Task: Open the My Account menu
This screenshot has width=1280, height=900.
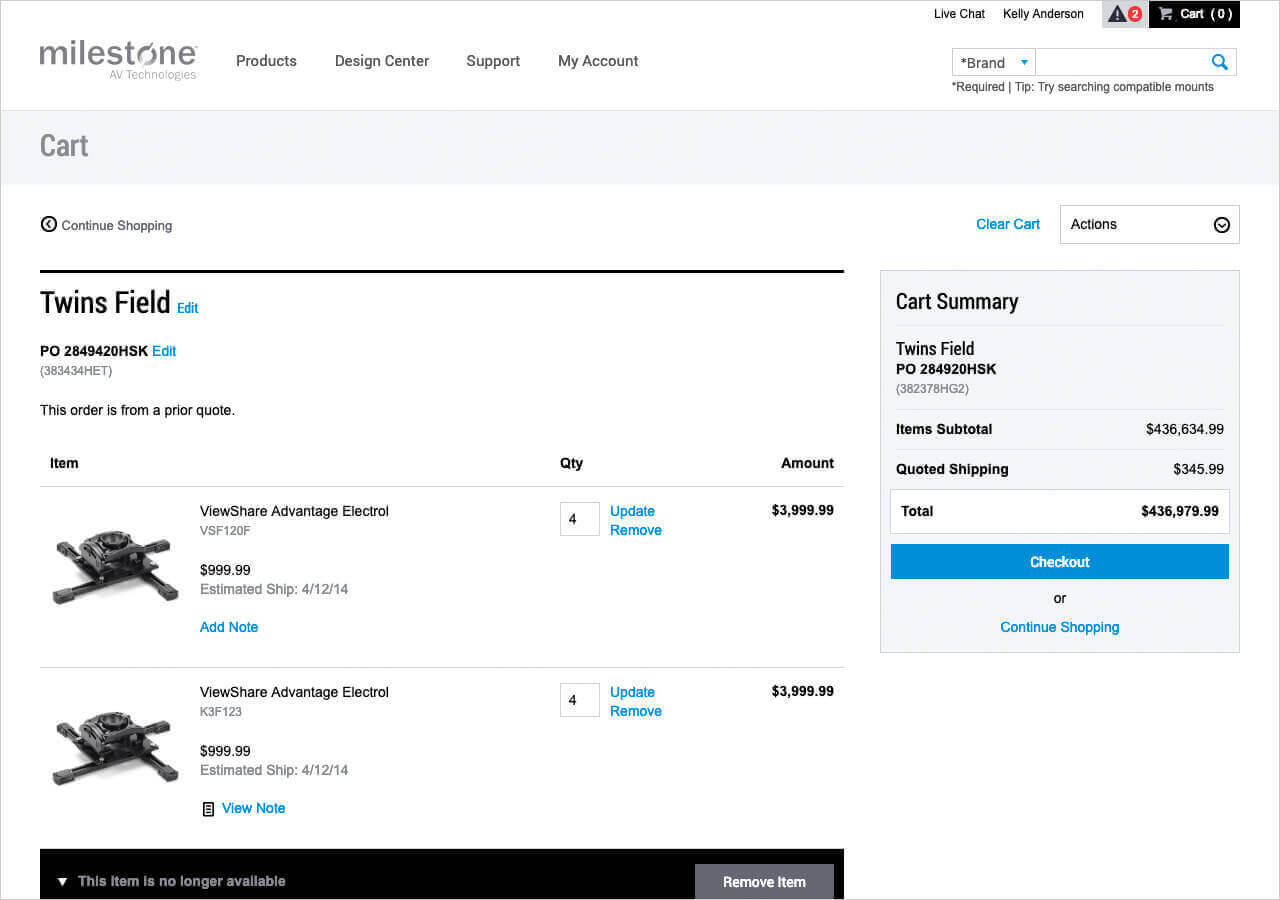Action: 598,61
